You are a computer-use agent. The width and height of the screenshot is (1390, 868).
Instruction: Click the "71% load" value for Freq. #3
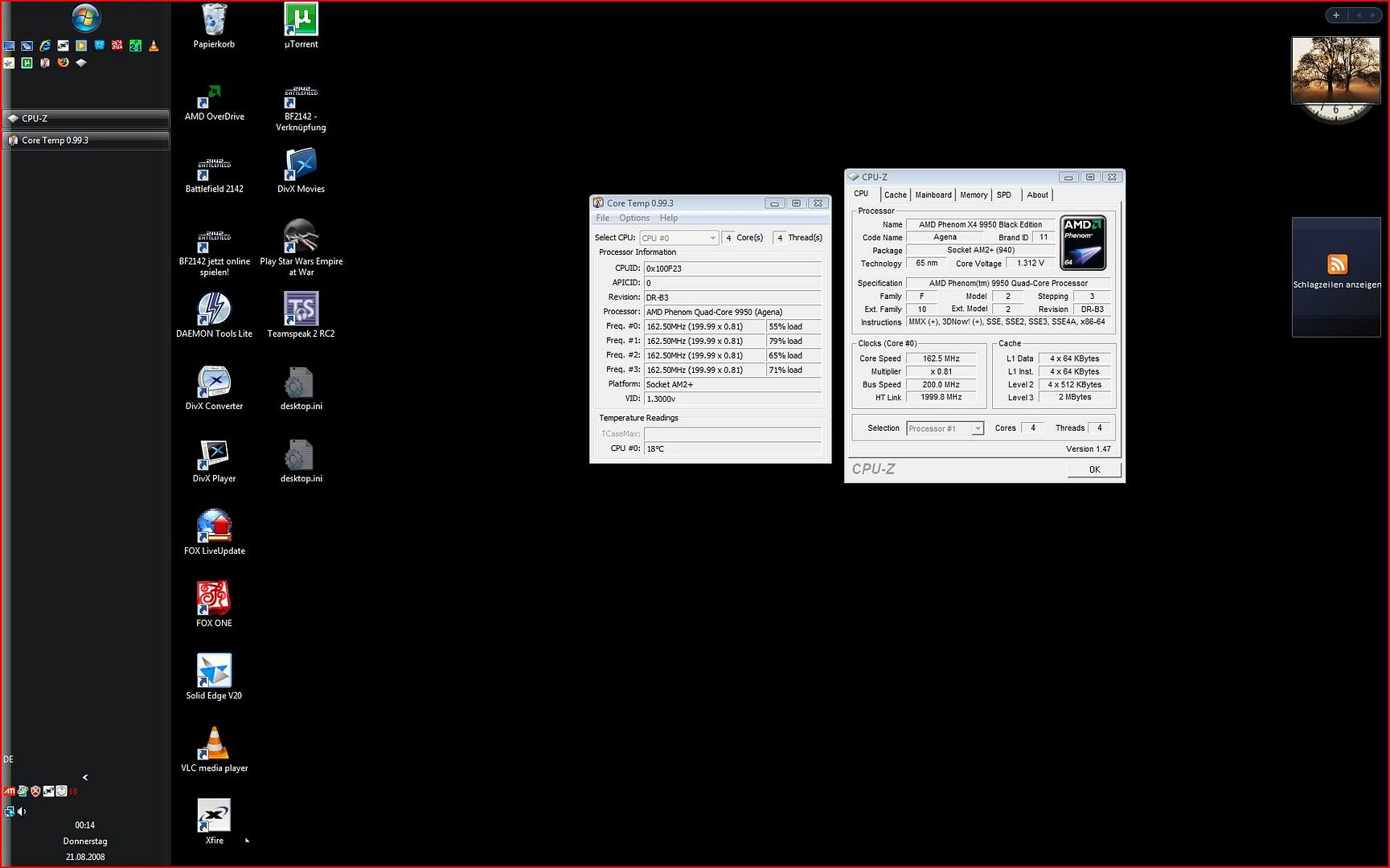tap(793, 370)
